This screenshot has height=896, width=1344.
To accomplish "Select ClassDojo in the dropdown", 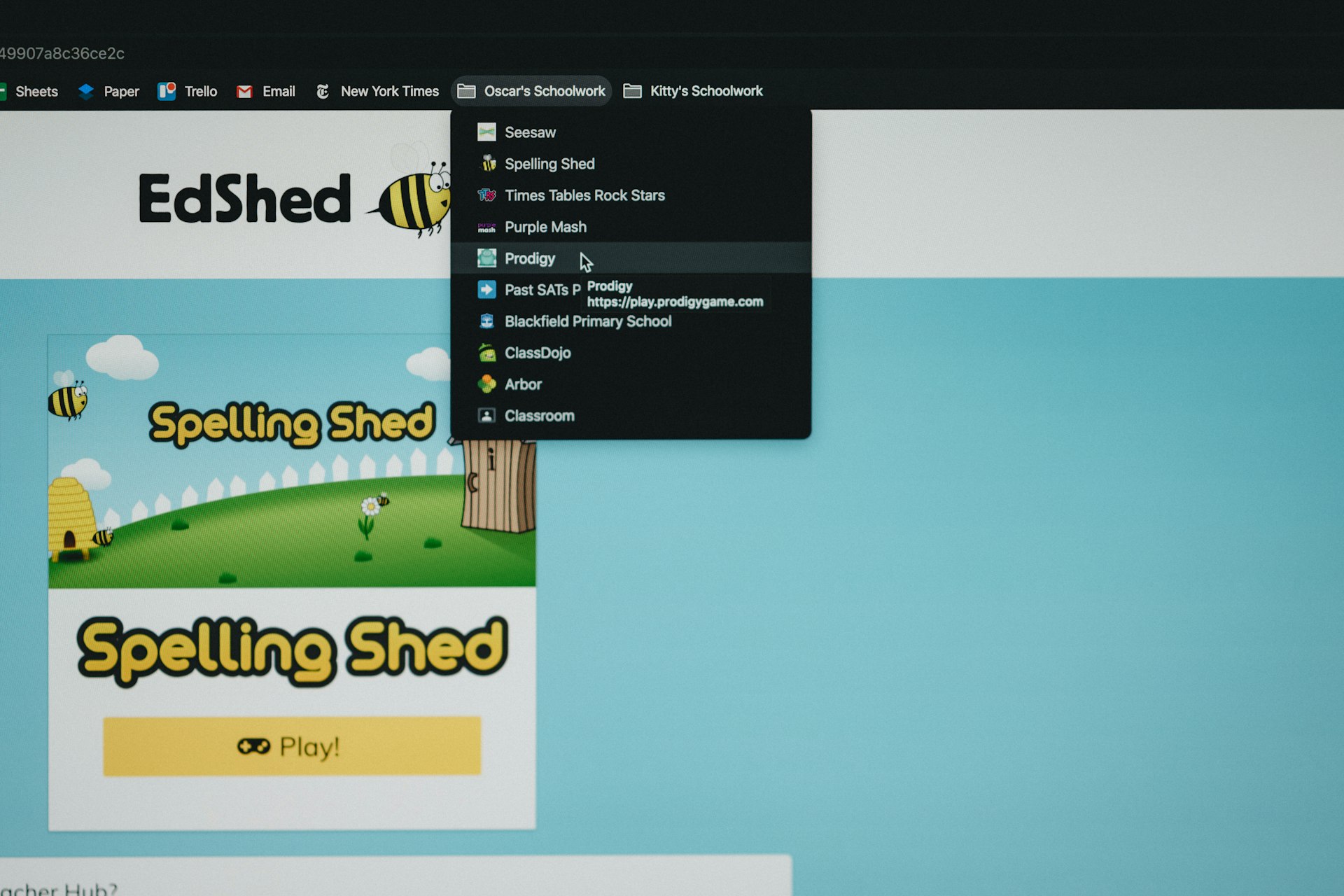I will (x=631, y=353).
